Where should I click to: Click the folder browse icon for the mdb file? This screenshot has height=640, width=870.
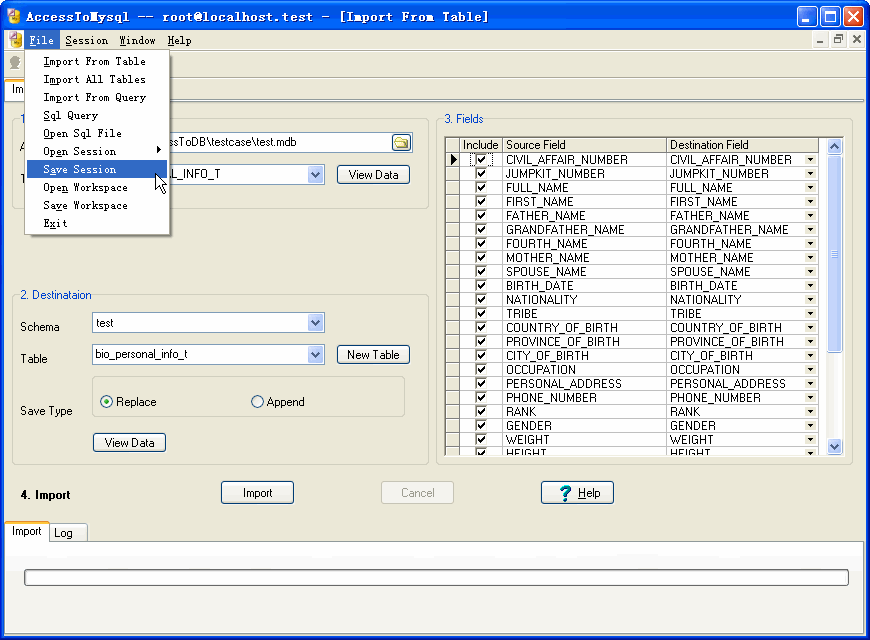tap(401, 143)
